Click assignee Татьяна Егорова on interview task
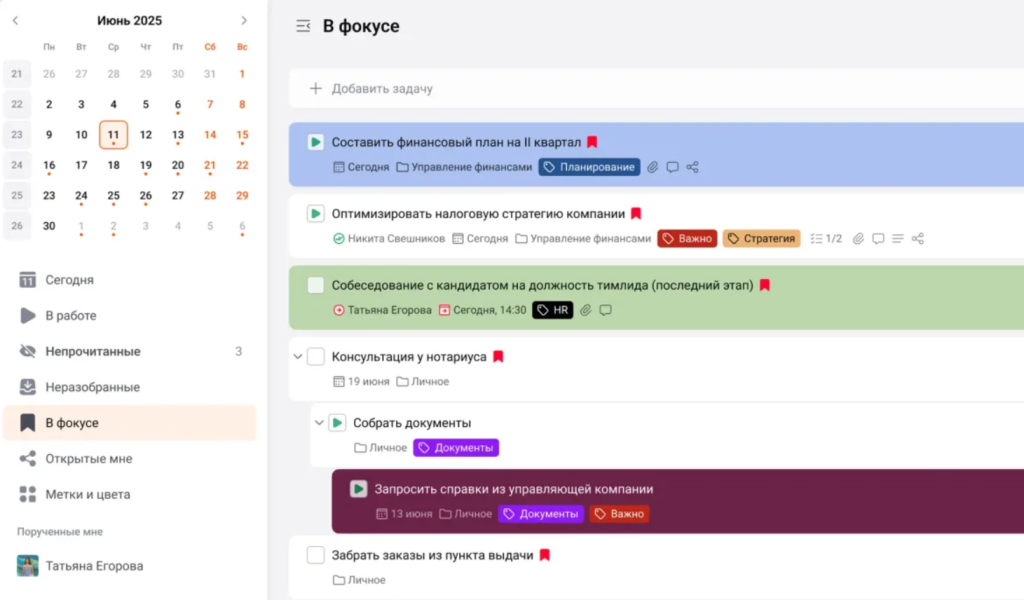The image size is (1024, 600). tap(382, 310)
